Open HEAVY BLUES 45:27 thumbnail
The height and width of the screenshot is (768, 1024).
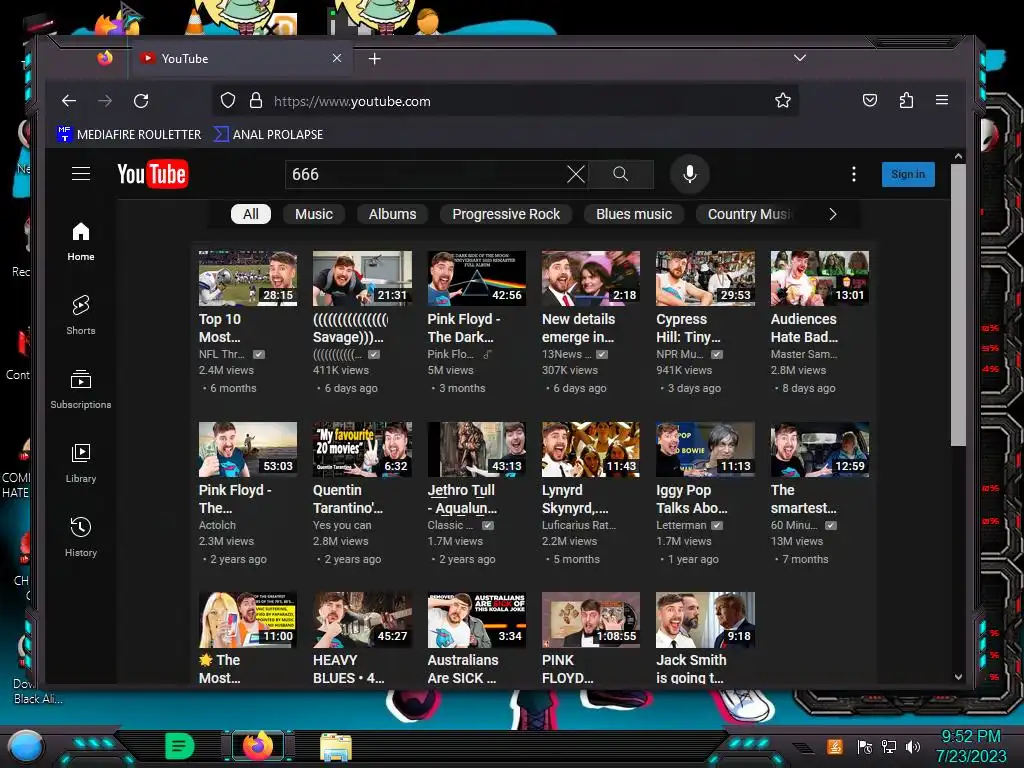click(362, 620)
